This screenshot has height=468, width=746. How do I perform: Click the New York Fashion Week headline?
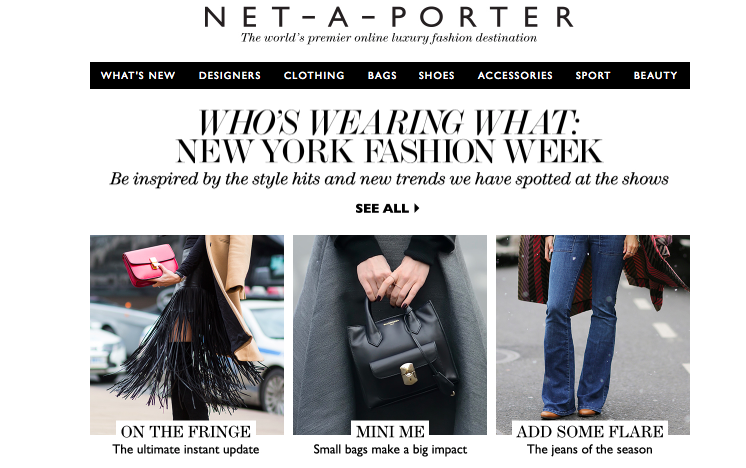click(389, 152)
